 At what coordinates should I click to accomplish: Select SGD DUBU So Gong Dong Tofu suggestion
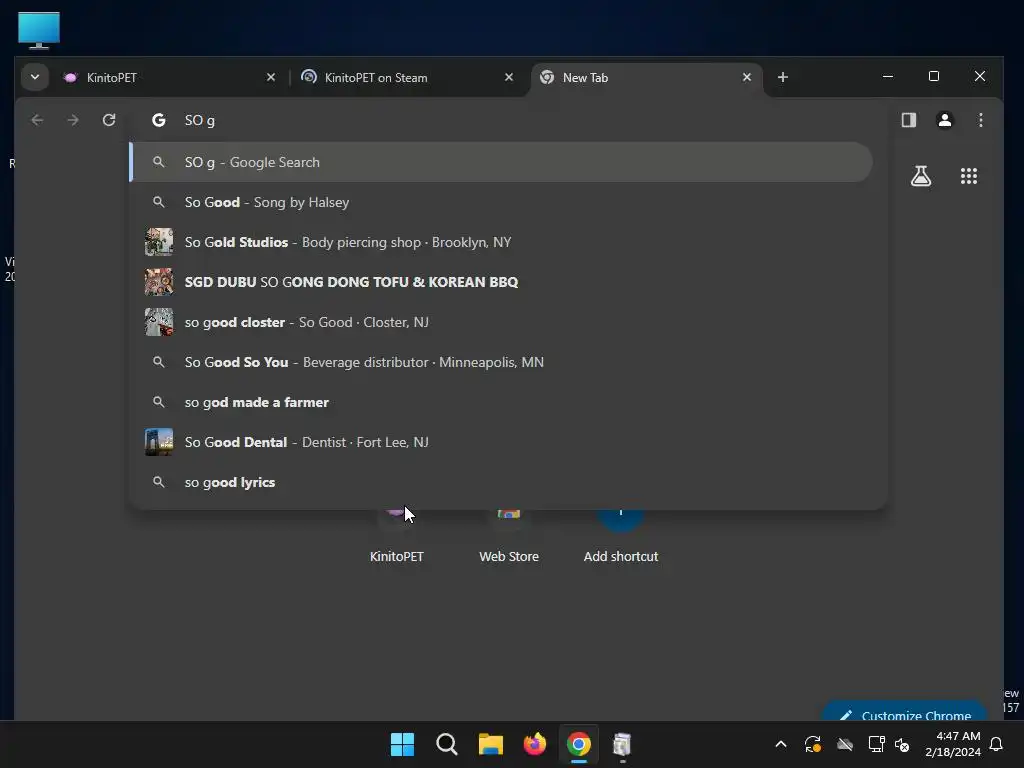(502, 282)
